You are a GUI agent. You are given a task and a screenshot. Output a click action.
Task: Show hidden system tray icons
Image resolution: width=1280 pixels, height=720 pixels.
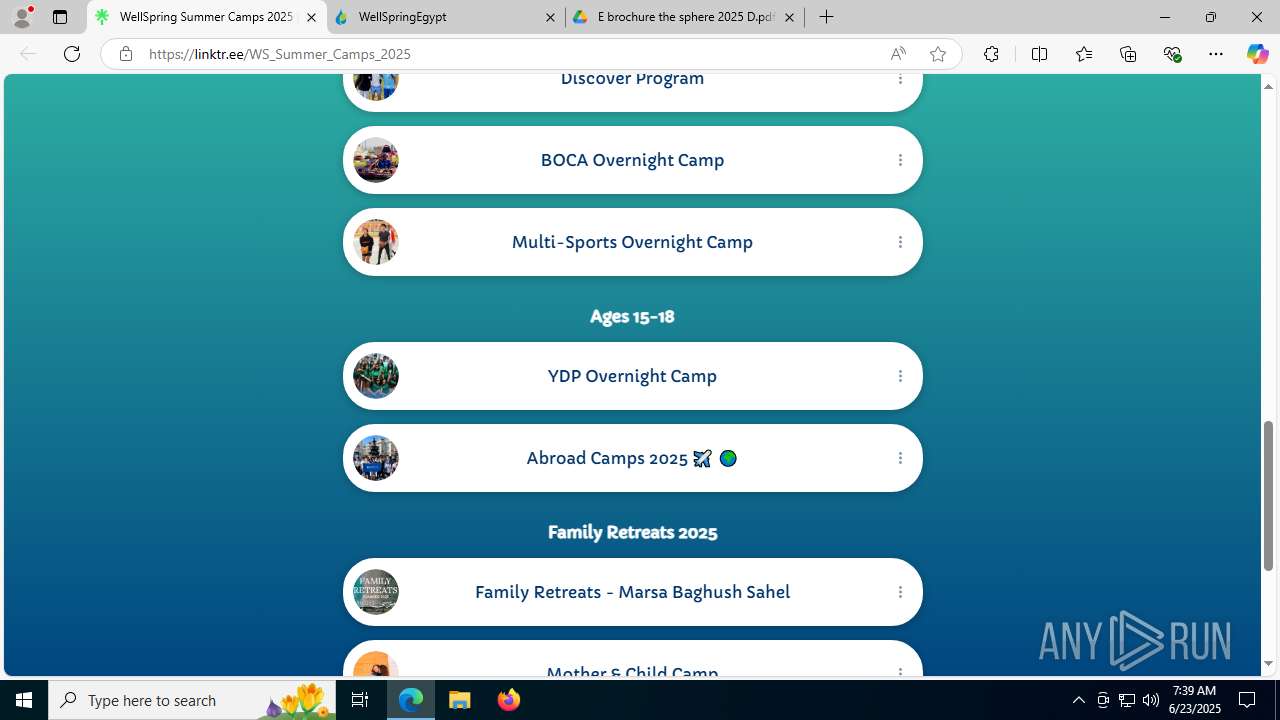tap(1078, 700)
